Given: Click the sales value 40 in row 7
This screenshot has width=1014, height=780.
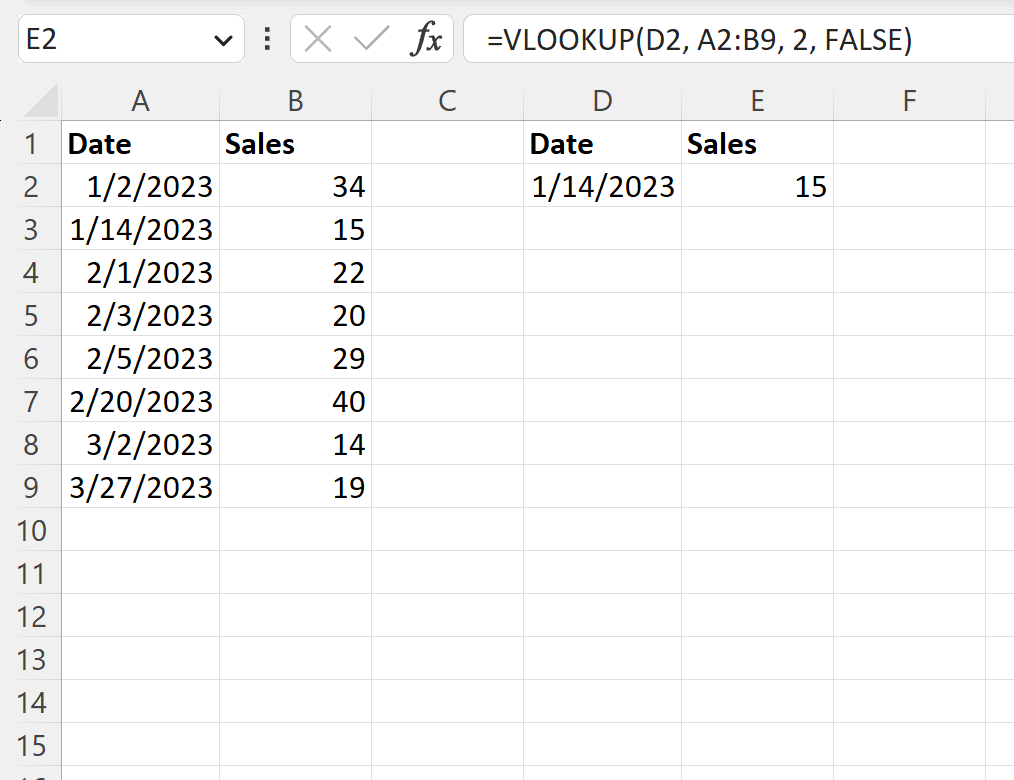Looking at the screenshot, I should tap(295, 401).
